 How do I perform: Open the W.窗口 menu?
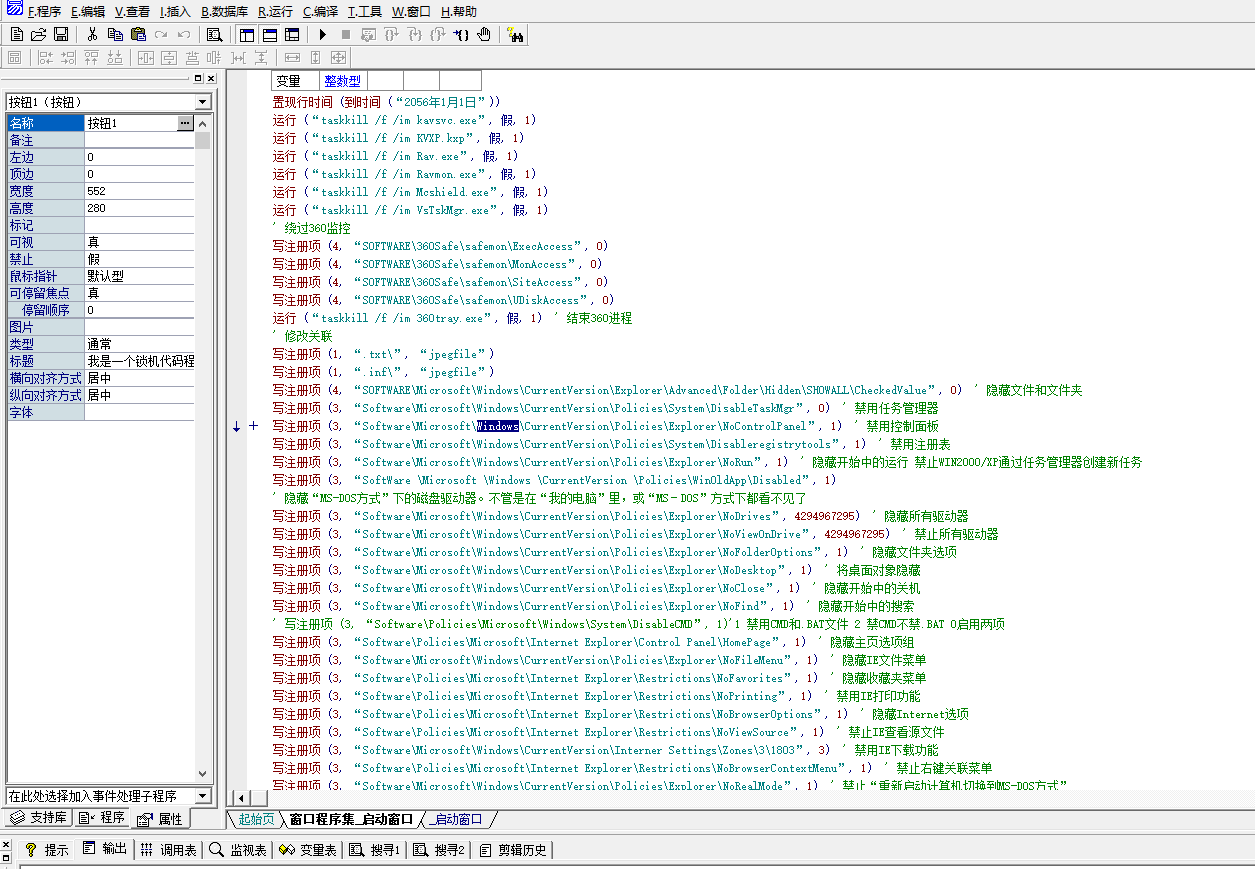pyautogui.click(x=411, y=12)
